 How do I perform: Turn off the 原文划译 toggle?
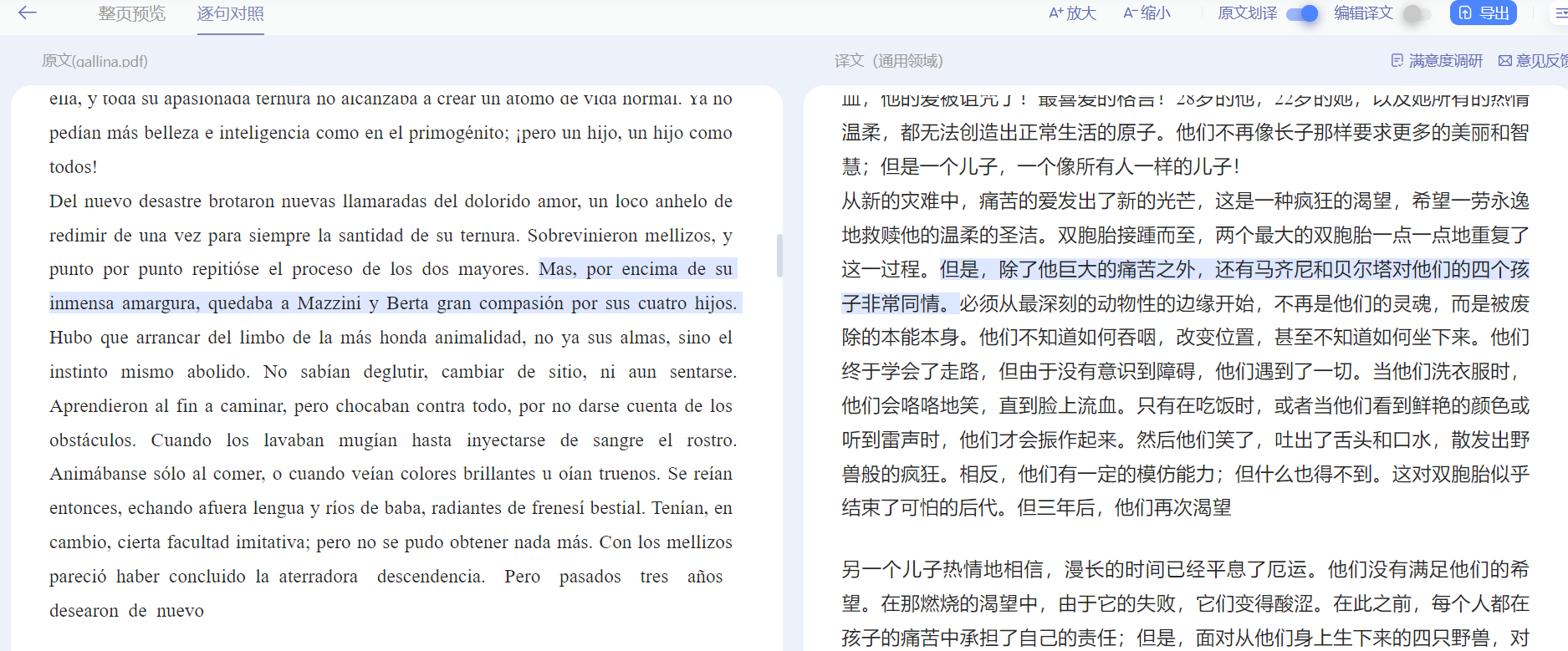pyautogui.click(x=1302, y=13)
